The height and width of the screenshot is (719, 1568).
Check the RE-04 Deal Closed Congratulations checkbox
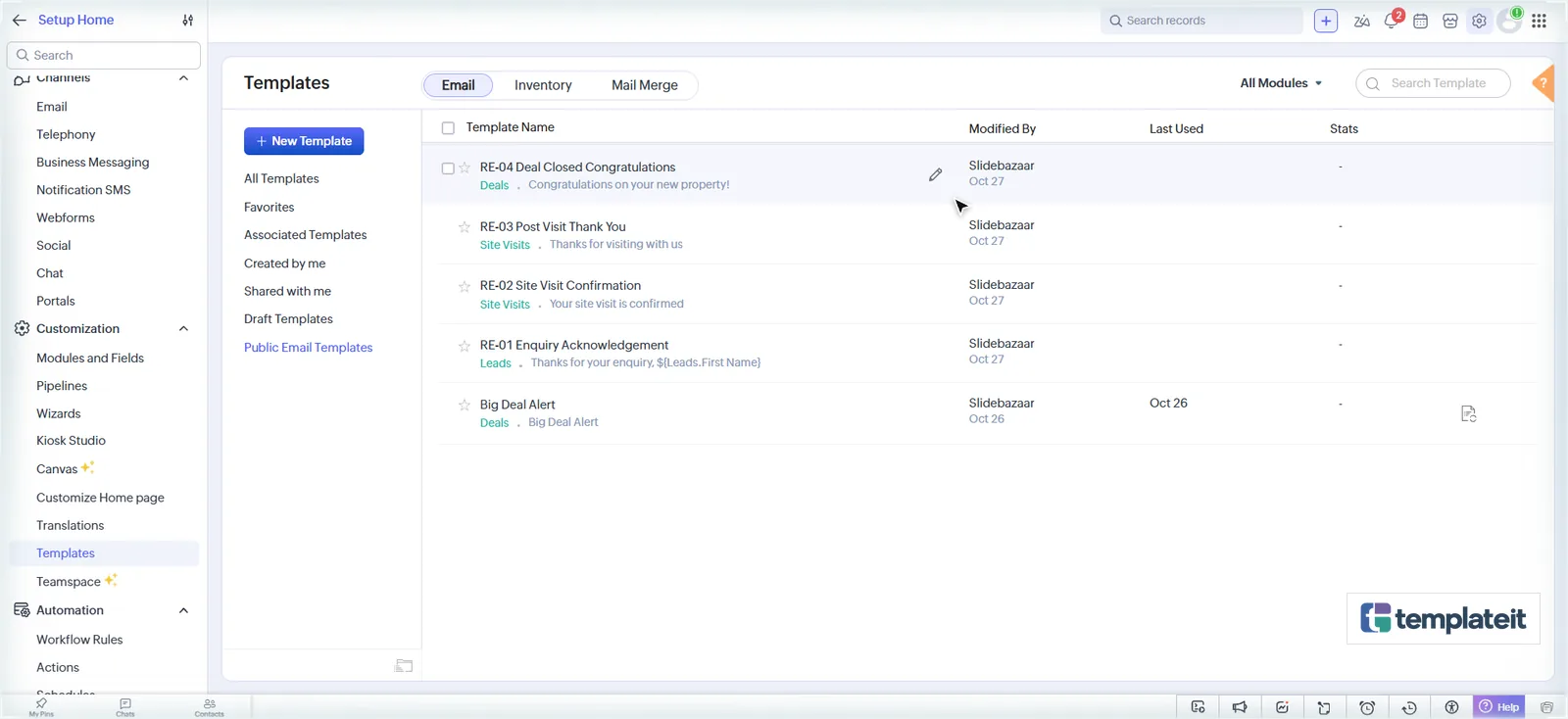click(x=448, y=168)
